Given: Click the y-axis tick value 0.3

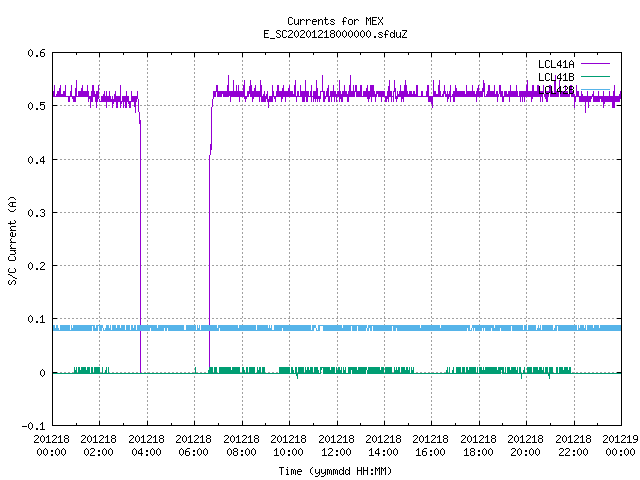Looking at the screenshot, I should [x=36, y=213].
